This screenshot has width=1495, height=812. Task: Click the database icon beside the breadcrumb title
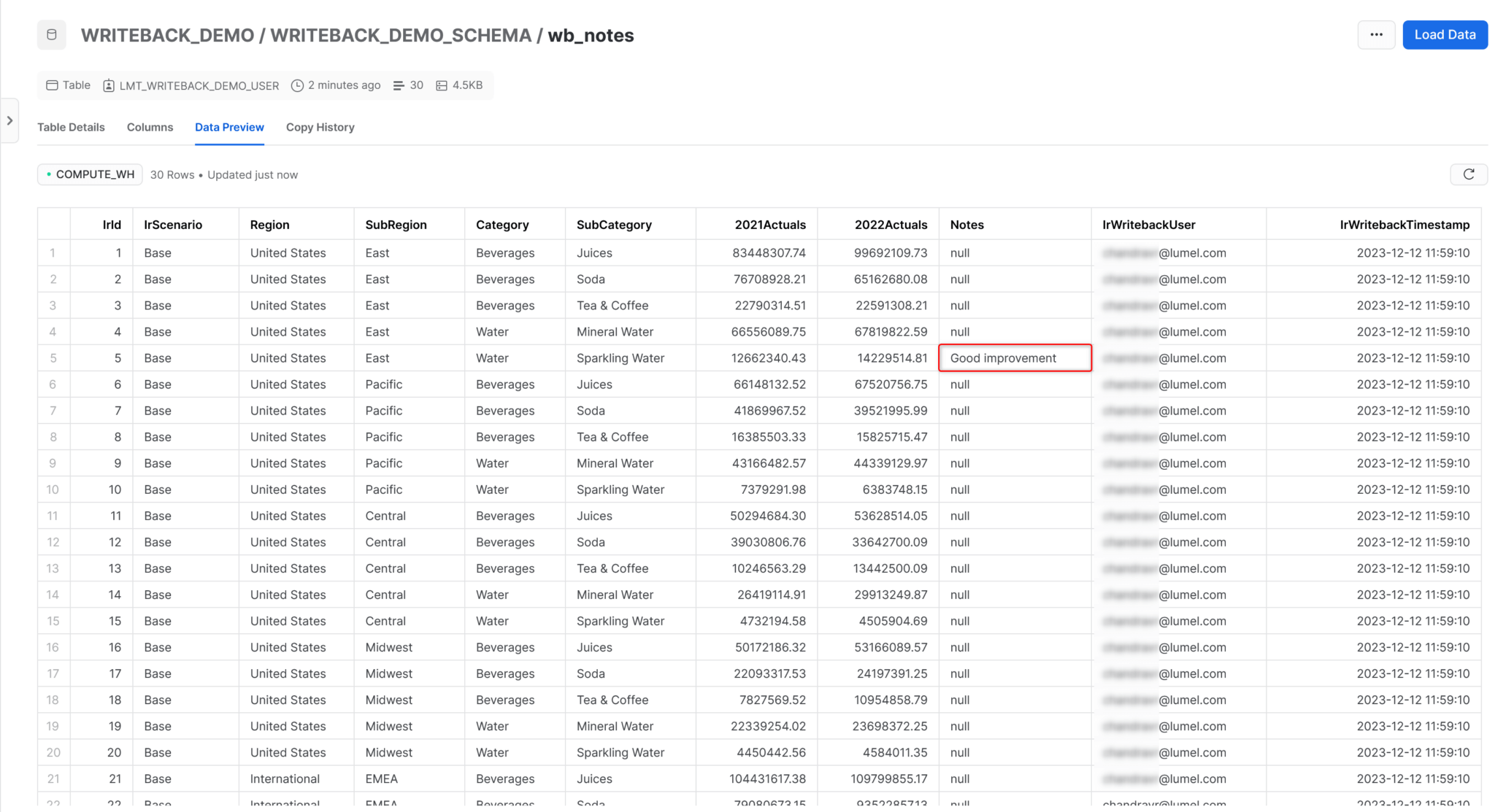(x=51, y=34)
